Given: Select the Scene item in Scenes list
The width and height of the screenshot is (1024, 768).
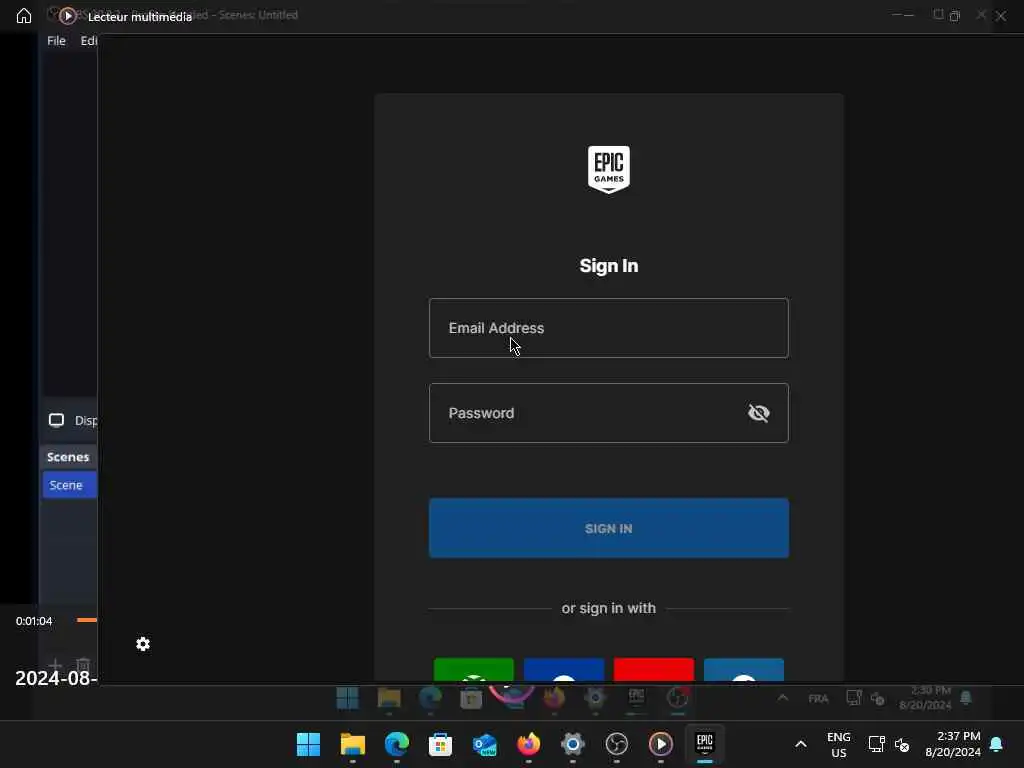Looking at the screenshot, I should tap(70, 485).
